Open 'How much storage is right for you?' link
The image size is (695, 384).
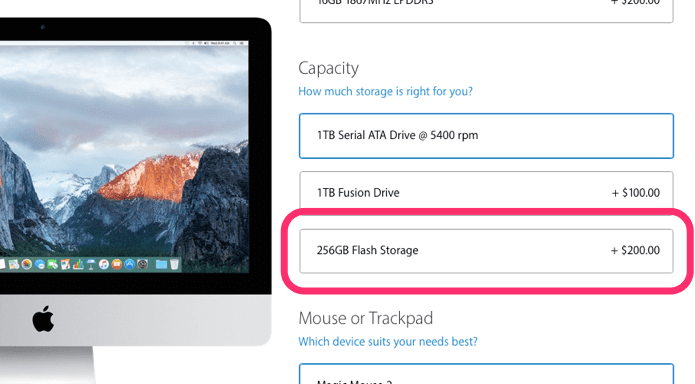coord(385,91)
